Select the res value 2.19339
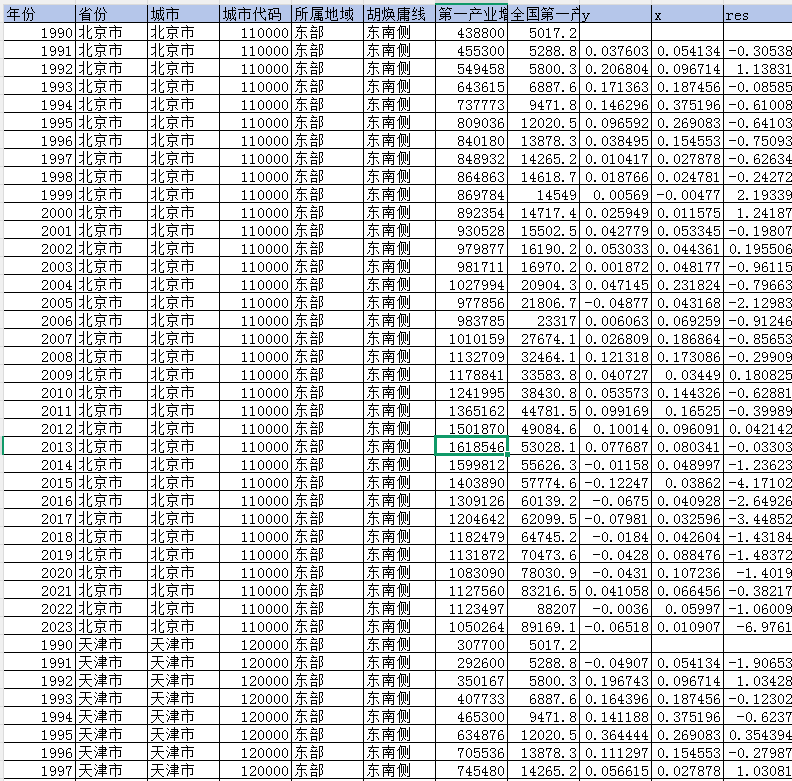 [757, 195]
